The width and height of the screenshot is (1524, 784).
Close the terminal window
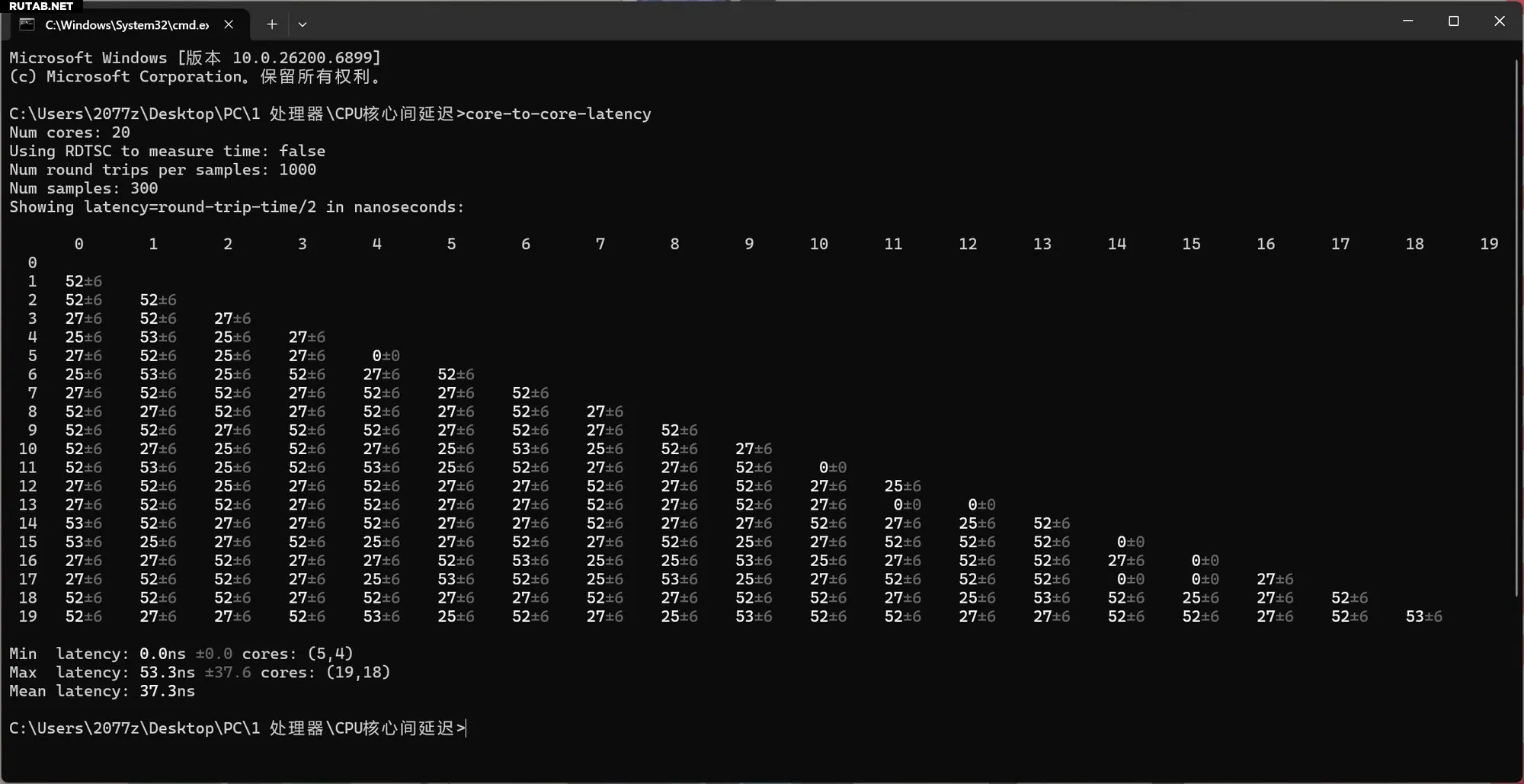tap(1499, 21)
